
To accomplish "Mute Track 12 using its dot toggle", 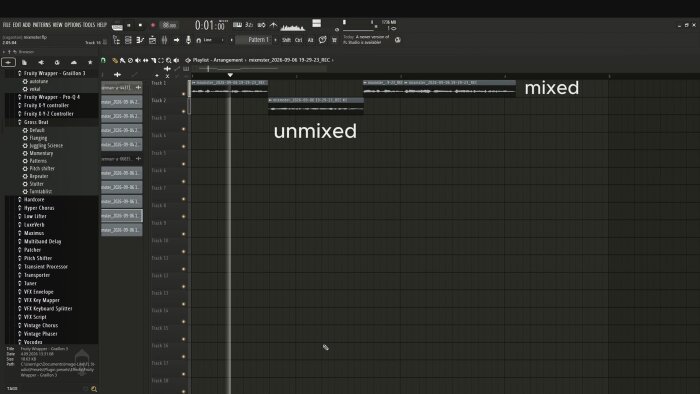I will (183, 286).
